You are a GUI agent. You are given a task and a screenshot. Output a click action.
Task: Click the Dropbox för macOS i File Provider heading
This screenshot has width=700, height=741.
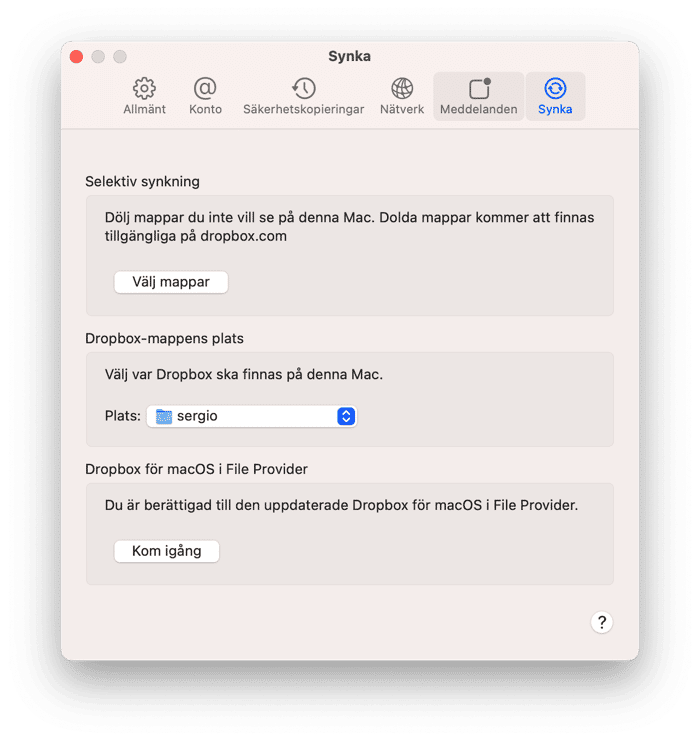pyautogui.click(x=196, y=469)
